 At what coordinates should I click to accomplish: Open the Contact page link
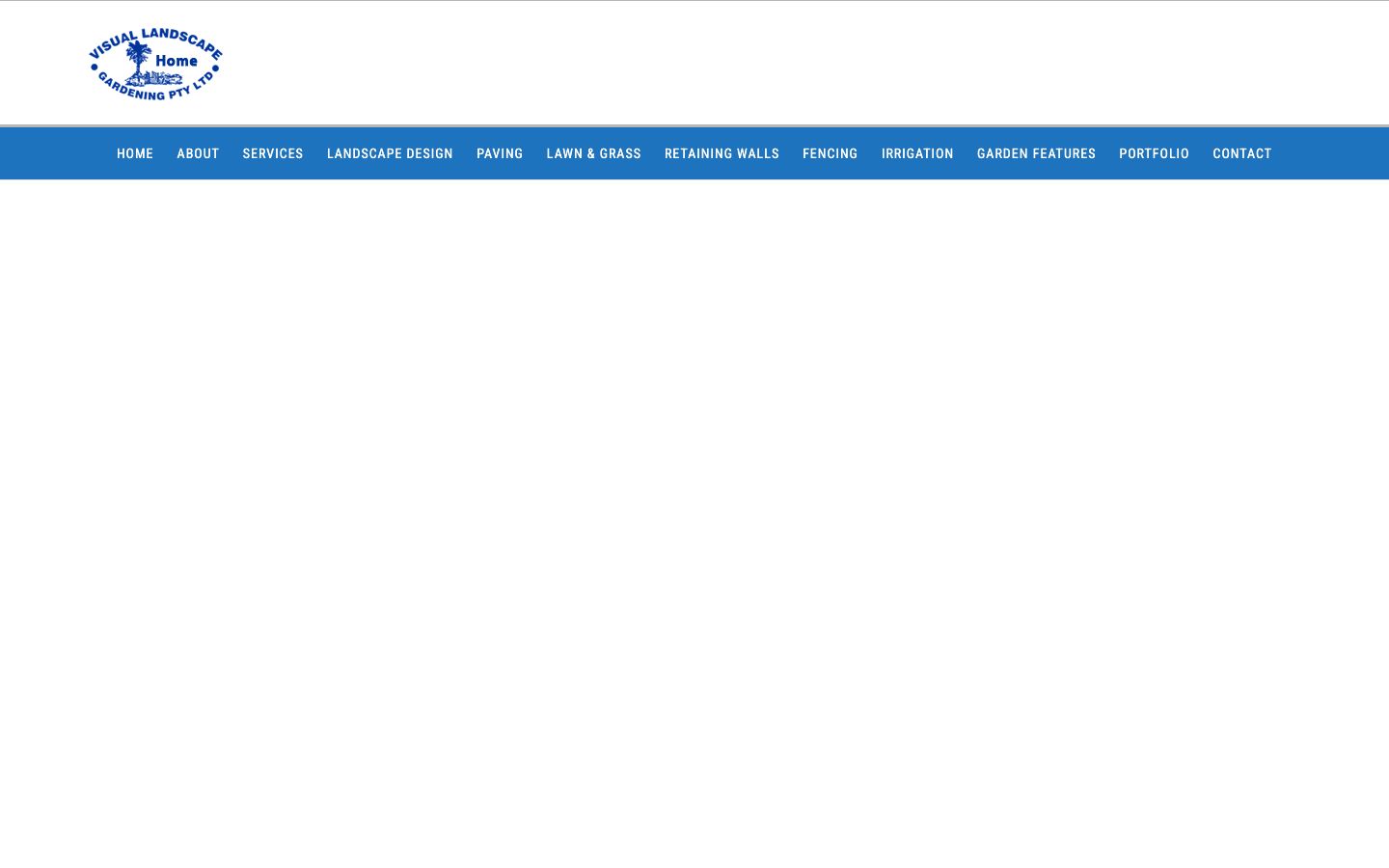tap(1241, 153)
